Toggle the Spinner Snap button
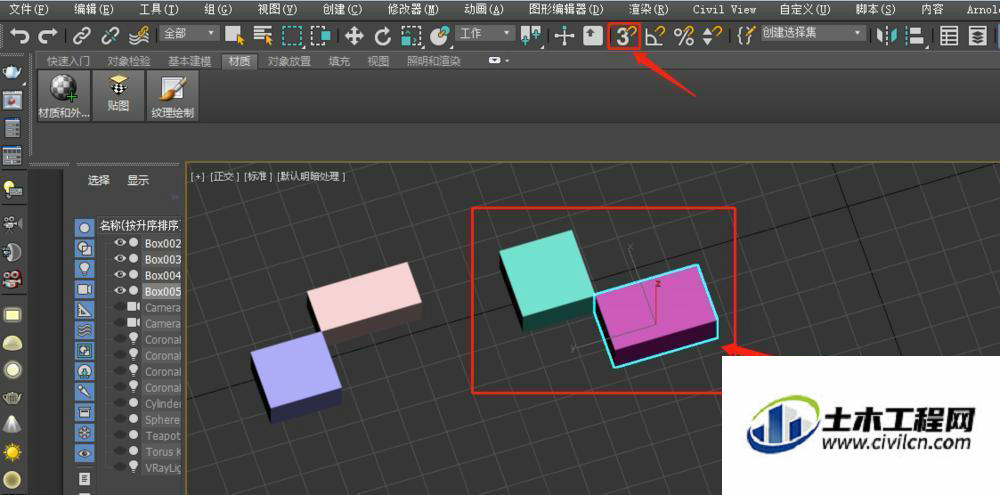The width and height of the screenshot is (1000, 495). pos(713,36)
